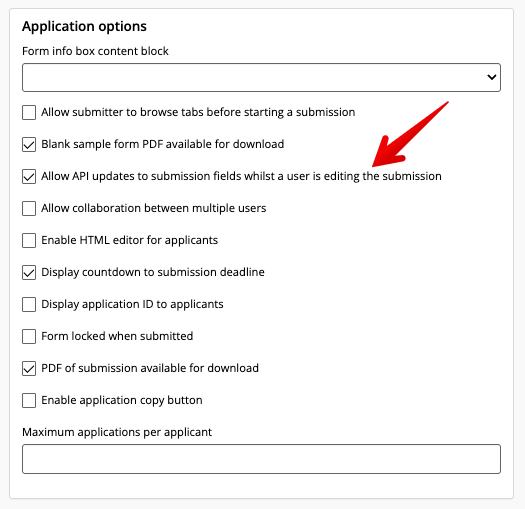
Task: Click the 'Display countdown to submission deadline' label
Action: pyautogui.click(x=153, y=272)
